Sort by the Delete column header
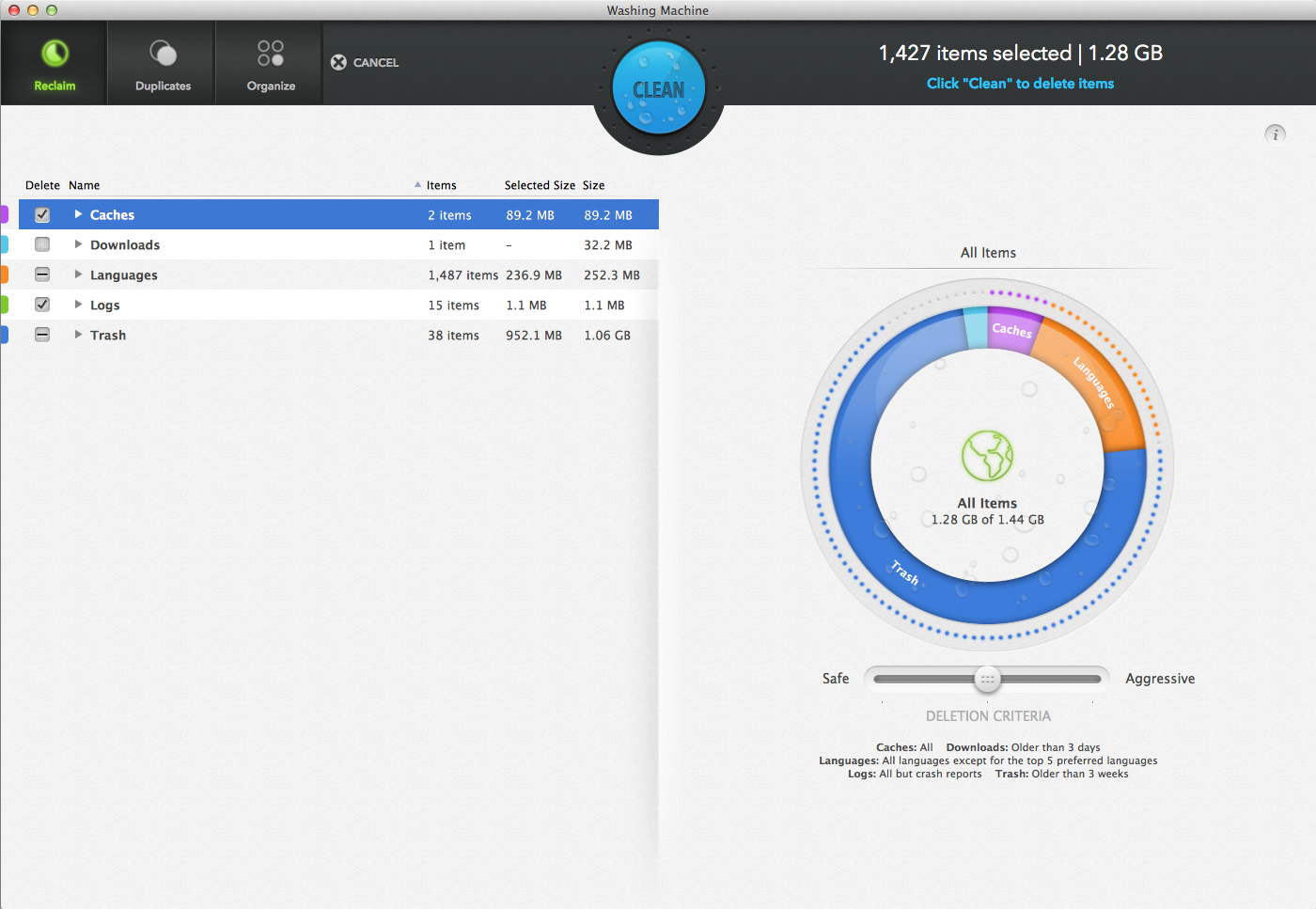Image resolution: width=1316 pixels, height=909 pixels. tap(42, 185)
